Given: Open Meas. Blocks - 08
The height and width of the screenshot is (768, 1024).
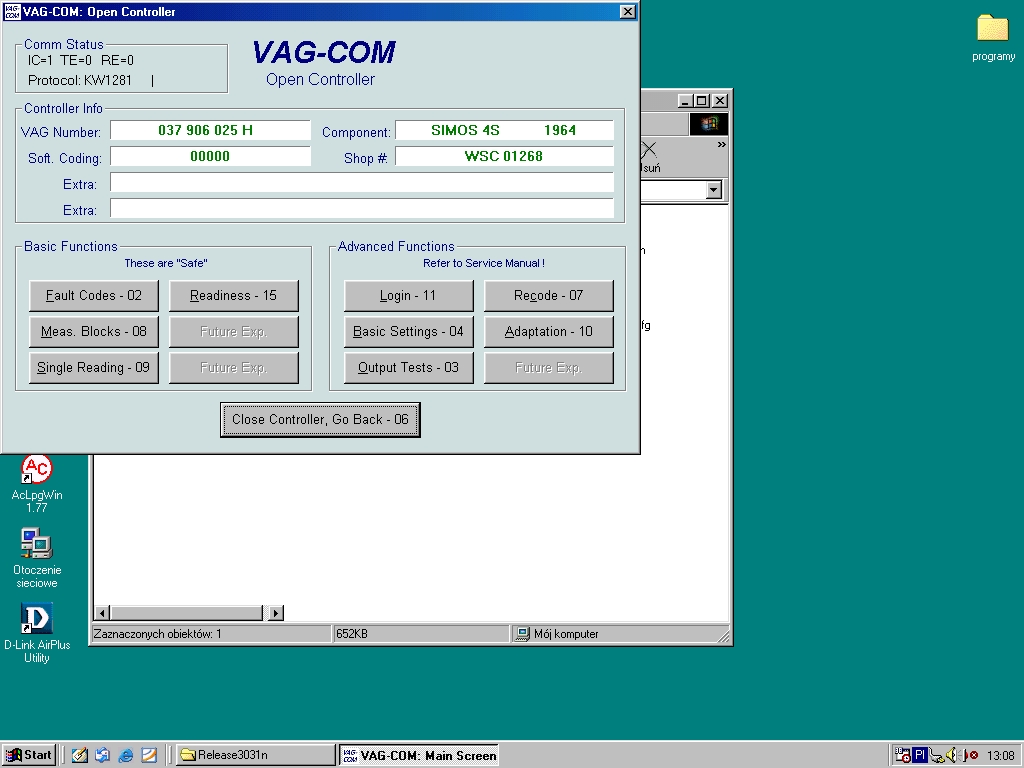Looking at the screenshot, I should coord(94,332).
